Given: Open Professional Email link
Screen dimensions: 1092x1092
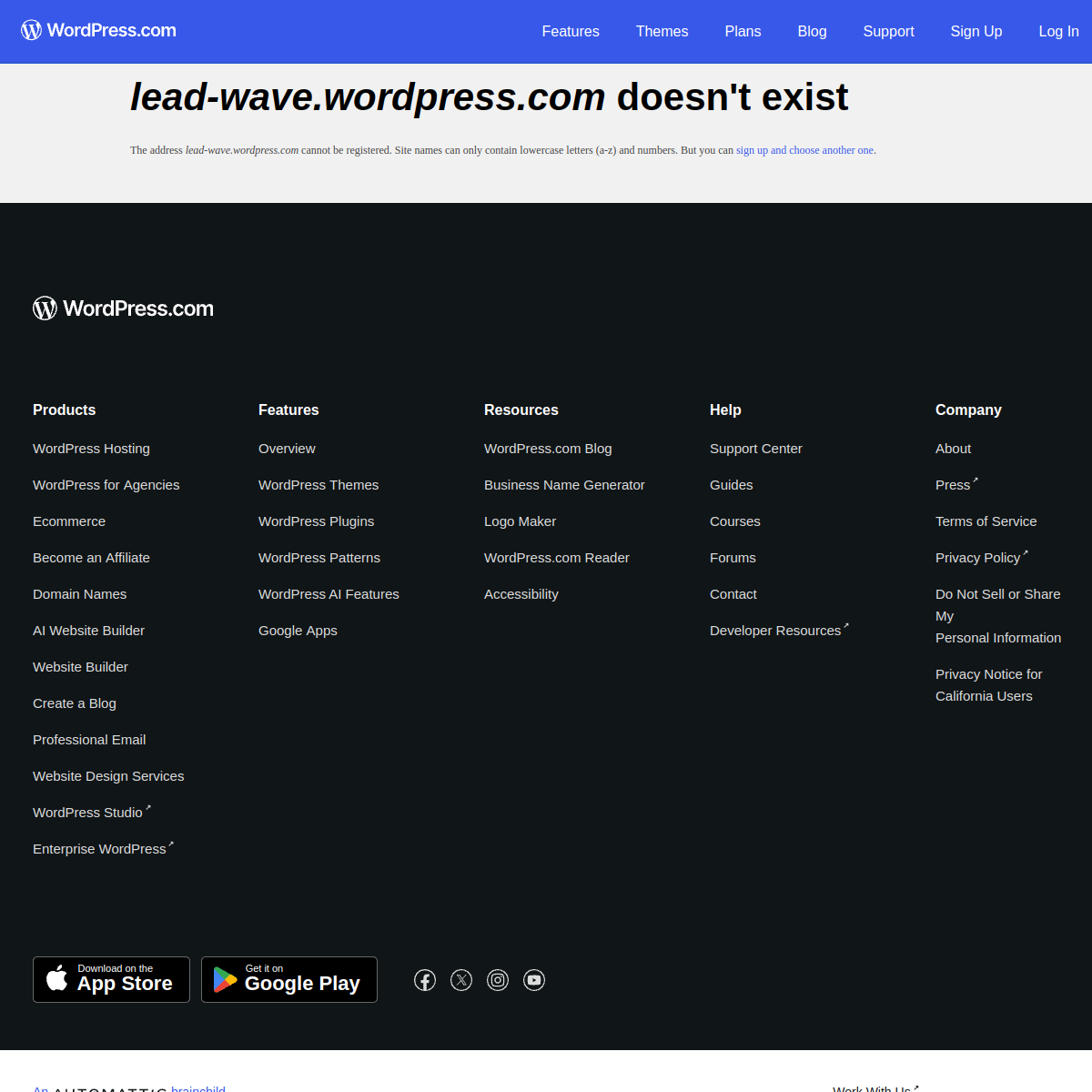Looking at the screenshot, I should (89, 740).
